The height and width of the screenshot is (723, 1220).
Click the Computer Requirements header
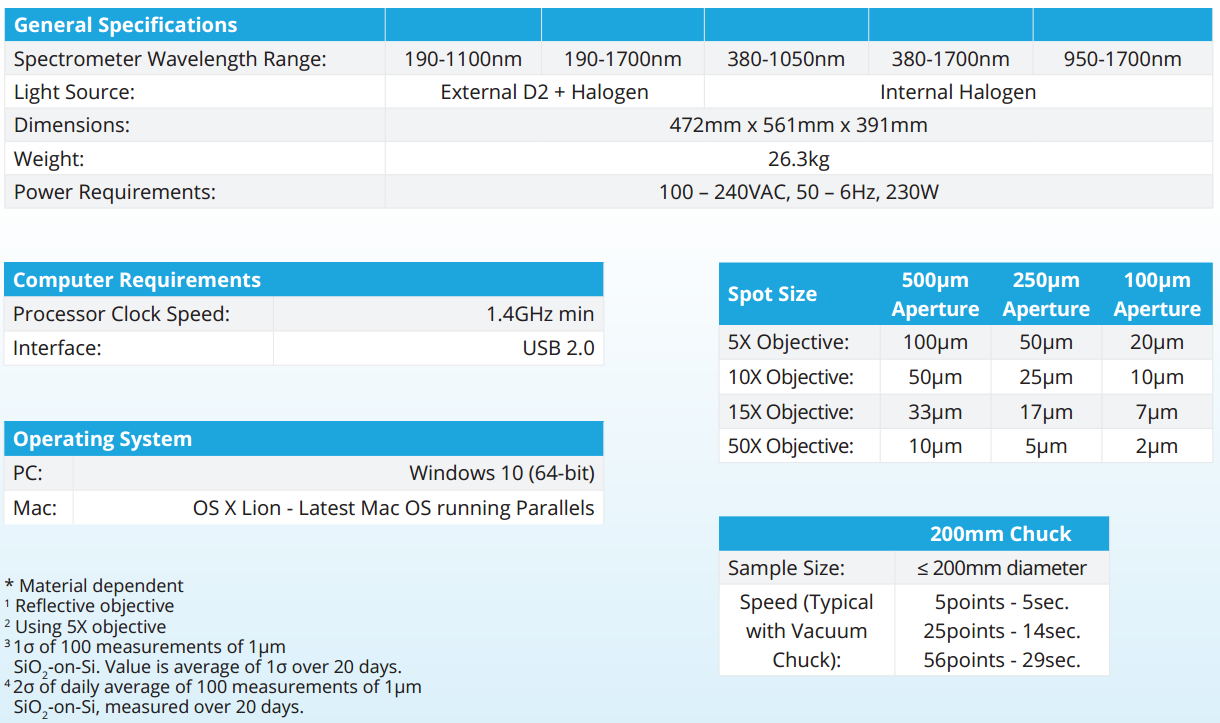pyautogui.click(x=137, y=280)
